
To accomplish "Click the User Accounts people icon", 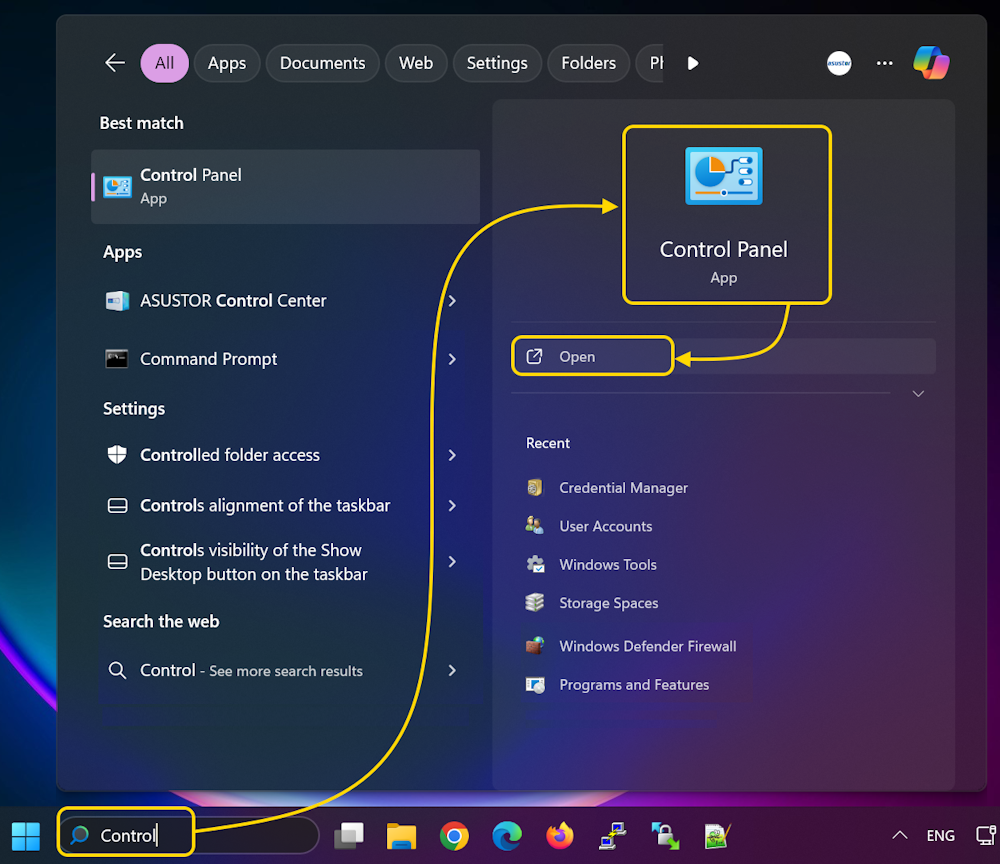I will tap(534, 525).
